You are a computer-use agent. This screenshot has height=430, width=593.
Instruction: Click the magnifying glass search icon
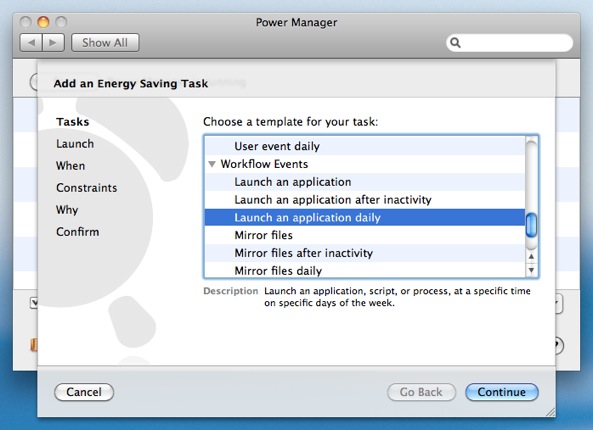pyautogui.click(x=455, y=43)
